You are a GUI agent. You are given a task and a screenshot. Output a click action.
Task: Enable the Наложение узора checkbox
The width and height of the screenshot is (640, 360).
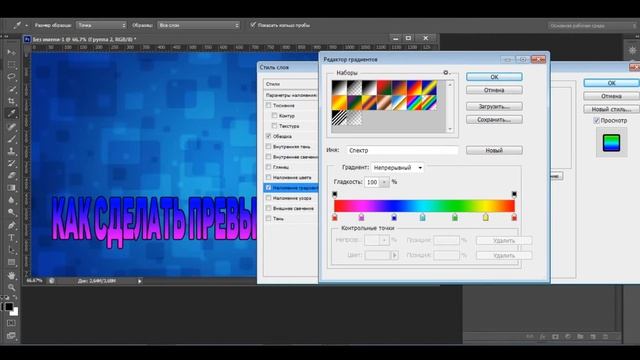(268, 198)
